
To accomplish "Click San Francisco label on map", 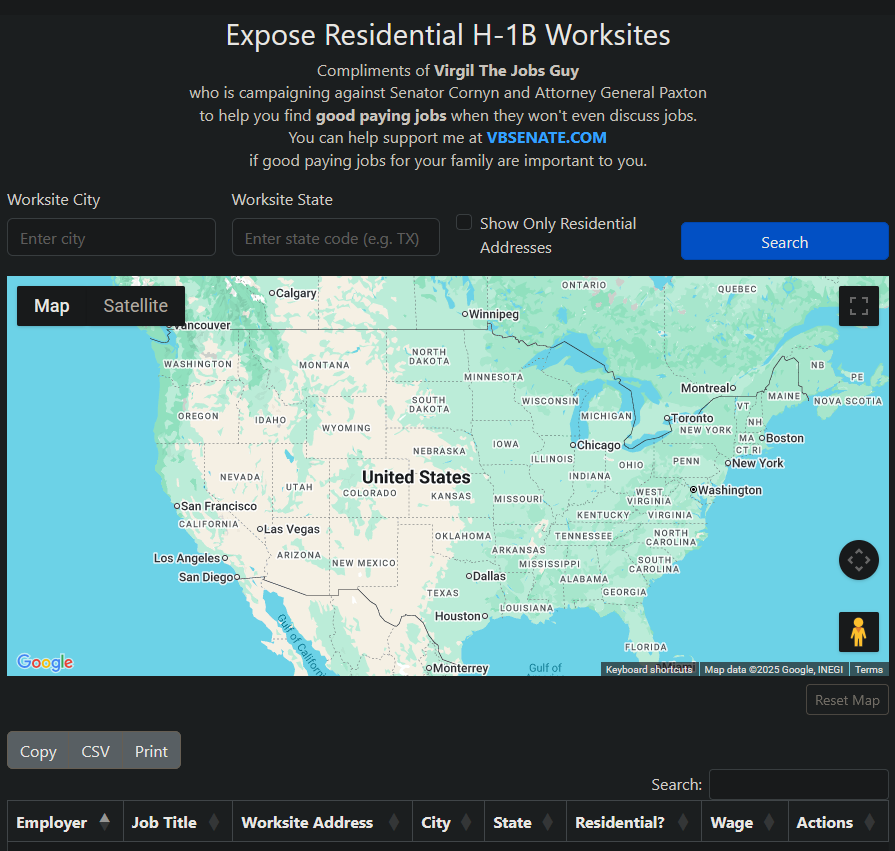I will (219, 506).
